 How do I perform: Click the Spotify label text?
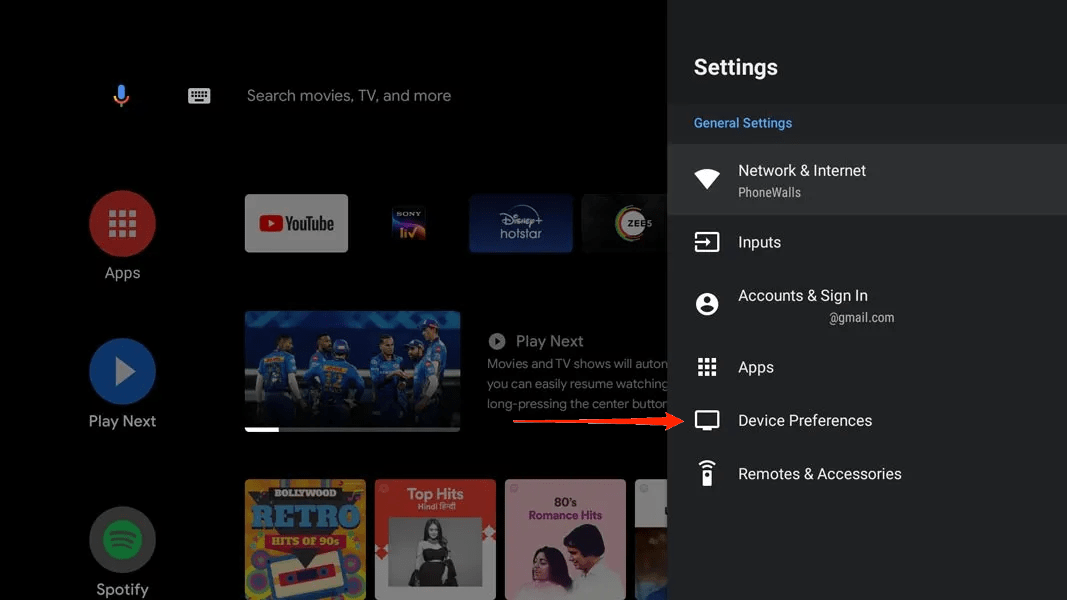pos(122,589)
